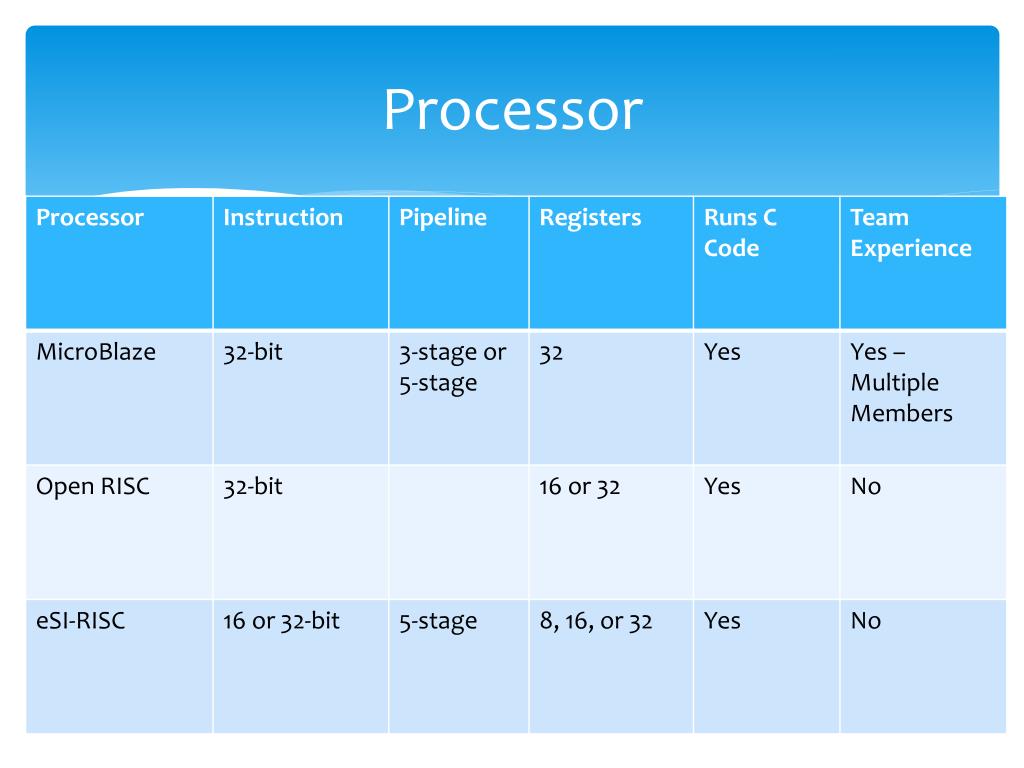Click the Pipeline header cell
The height and width of the screenshot is (768, 1024).
[459, 262]
